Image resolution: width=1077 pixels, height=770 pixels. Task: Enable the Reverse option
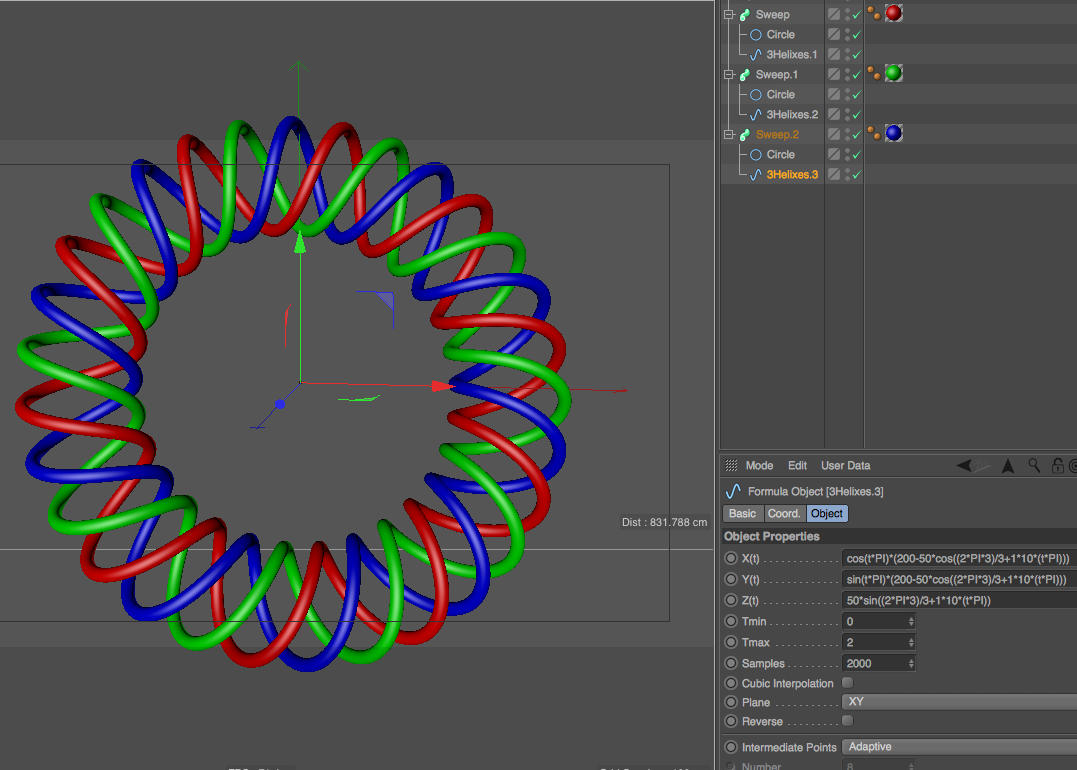tap(847, 721)
